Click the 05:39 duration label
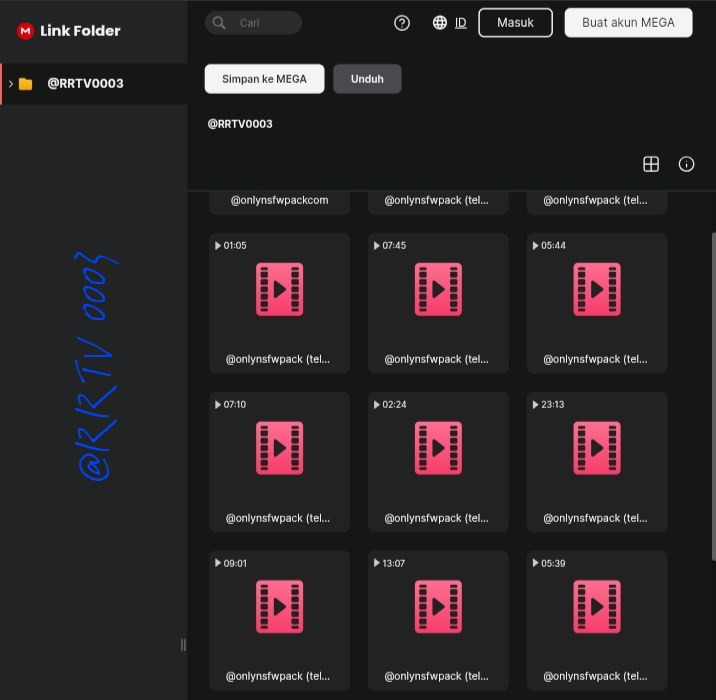The image size is (716, 700). click(553, 563)
